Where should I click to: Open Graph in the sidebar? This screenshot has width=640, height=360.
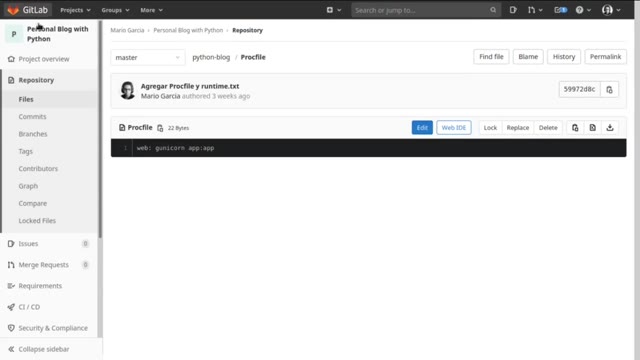28,186
